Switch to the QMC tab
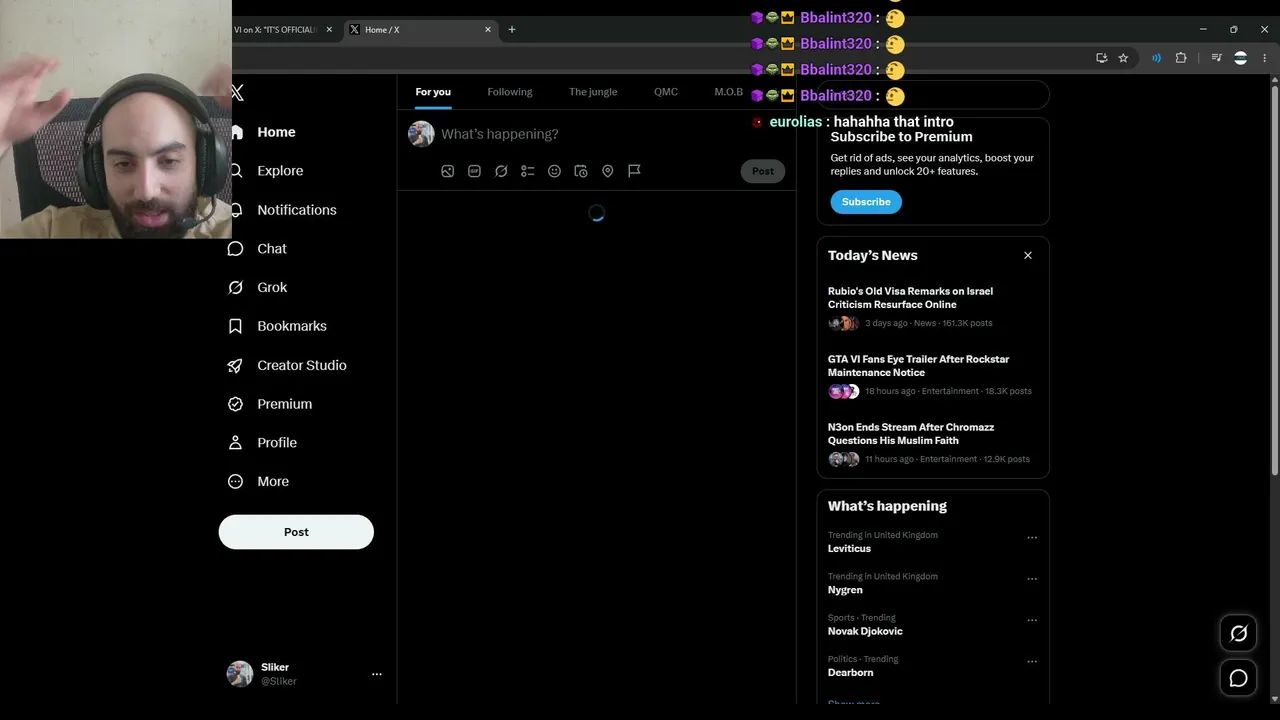The image size is (1280, 720). (x=666, y=92)
